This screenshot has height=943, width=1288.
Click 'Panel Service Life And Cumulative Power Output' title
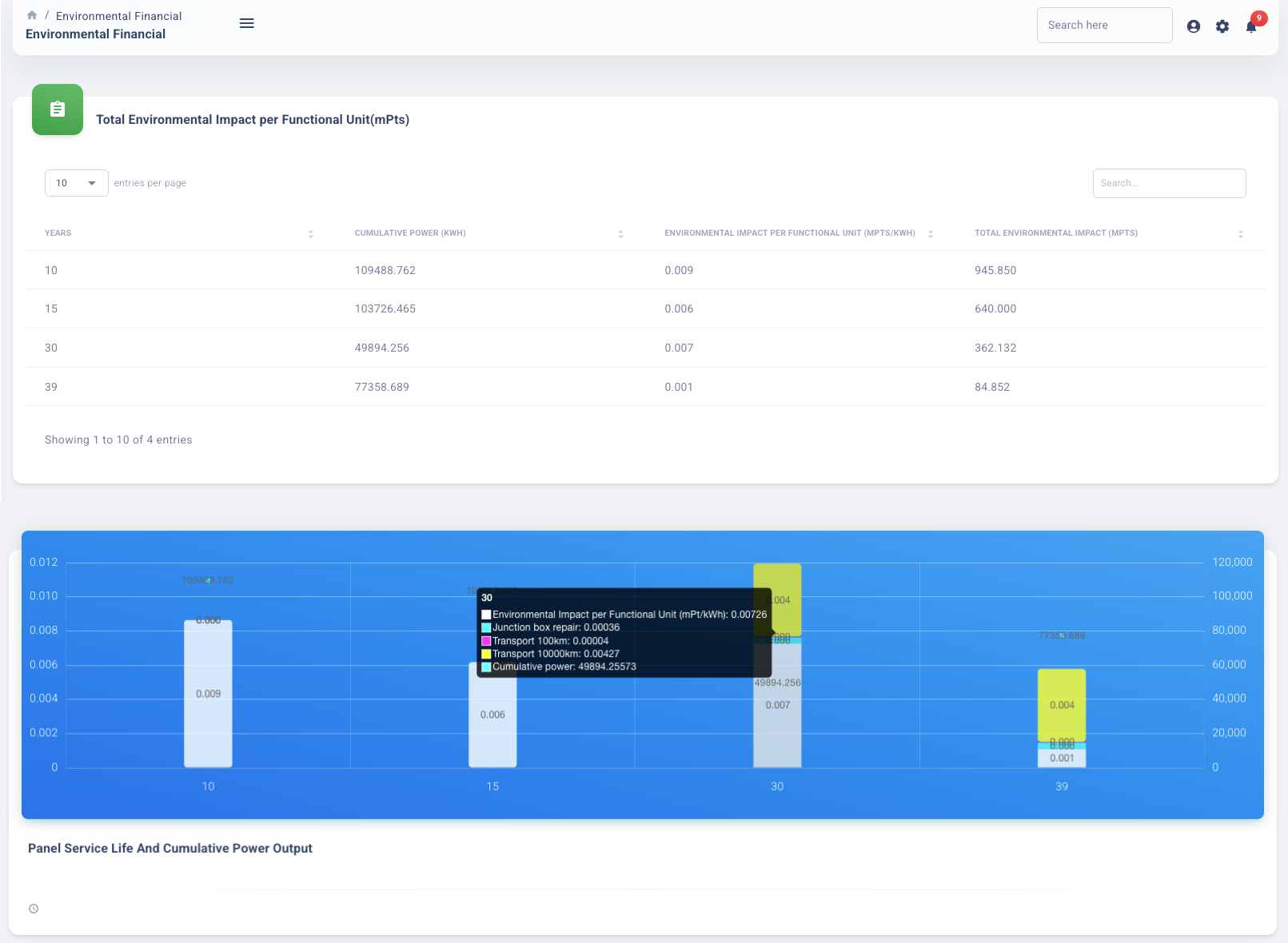click(170, 848)
